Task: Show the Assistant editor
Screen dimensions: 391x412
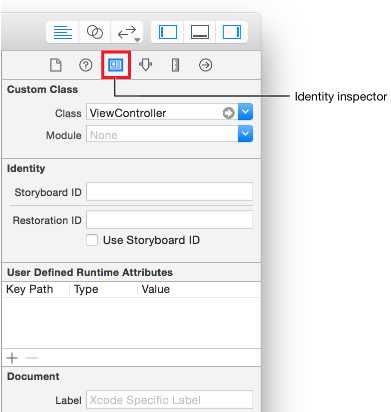Action: tap(95, 32)
